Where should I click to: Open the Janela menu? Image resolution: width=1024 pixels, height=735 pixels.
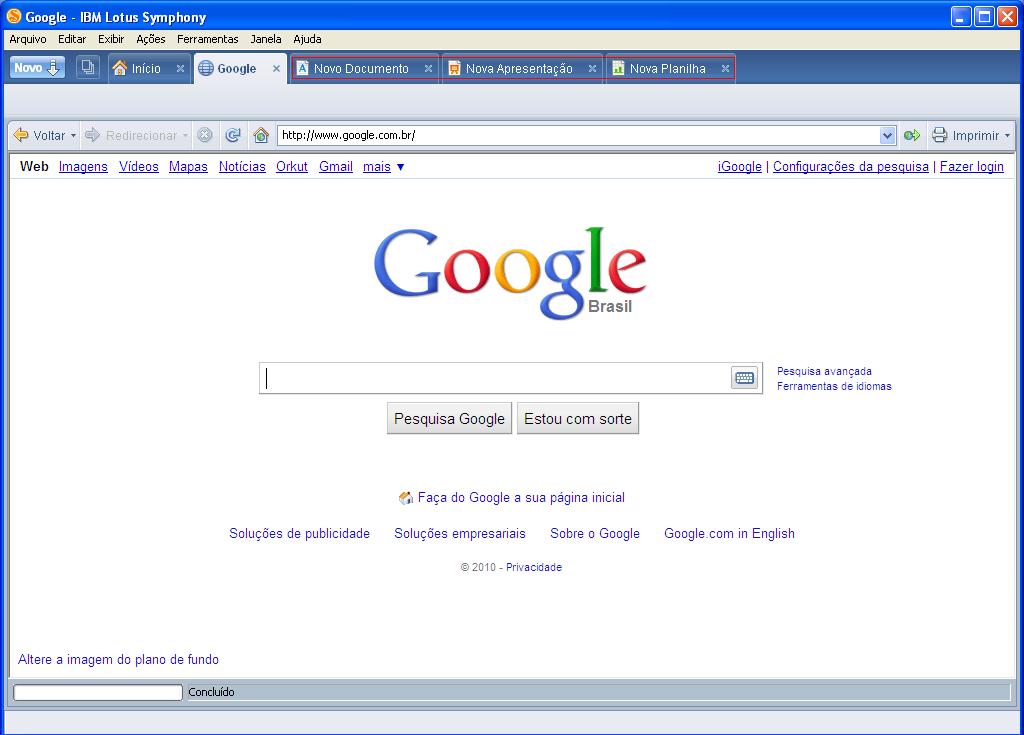click(x=266, y=39)
